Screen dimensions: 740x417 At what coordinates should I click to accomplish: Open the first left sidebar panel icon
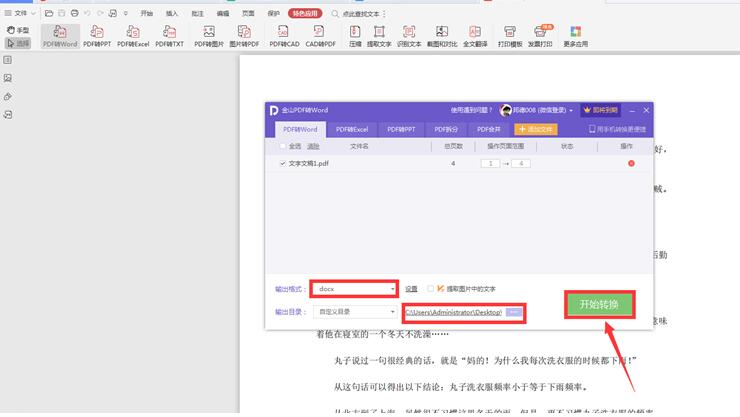coord(8,60)
